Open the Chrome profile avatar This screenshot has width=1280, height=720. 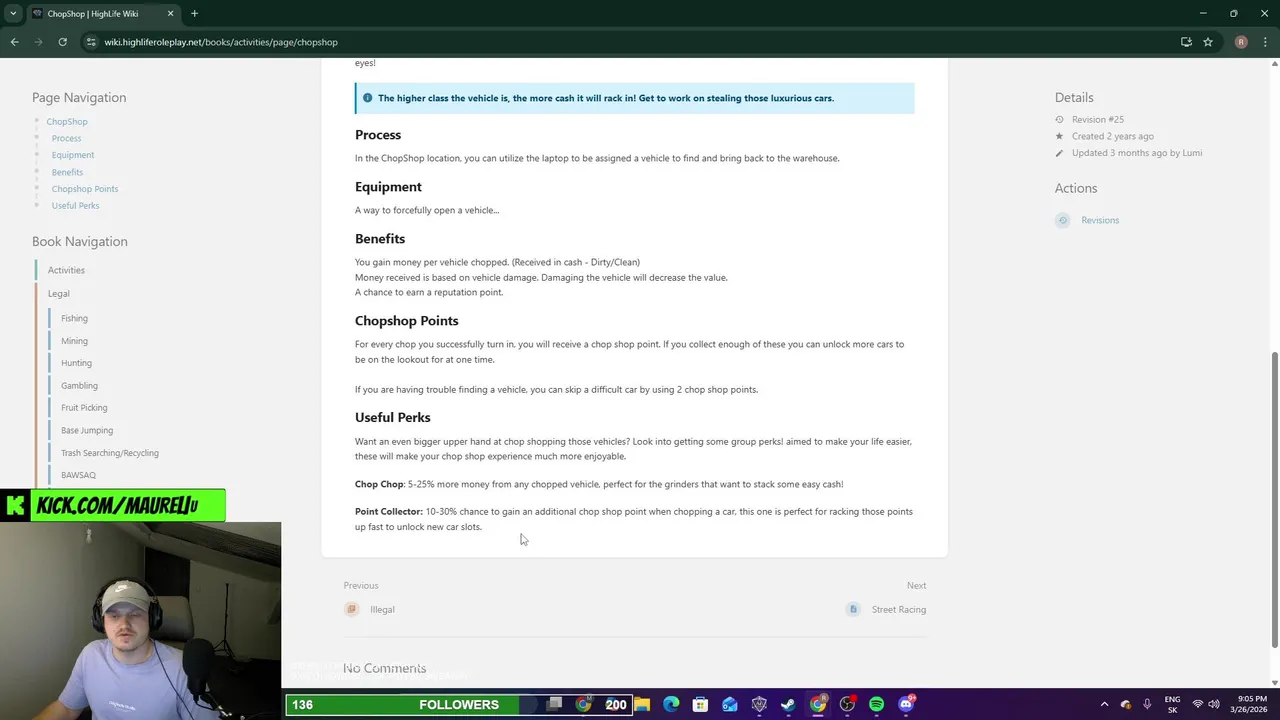click(1241, 42)
